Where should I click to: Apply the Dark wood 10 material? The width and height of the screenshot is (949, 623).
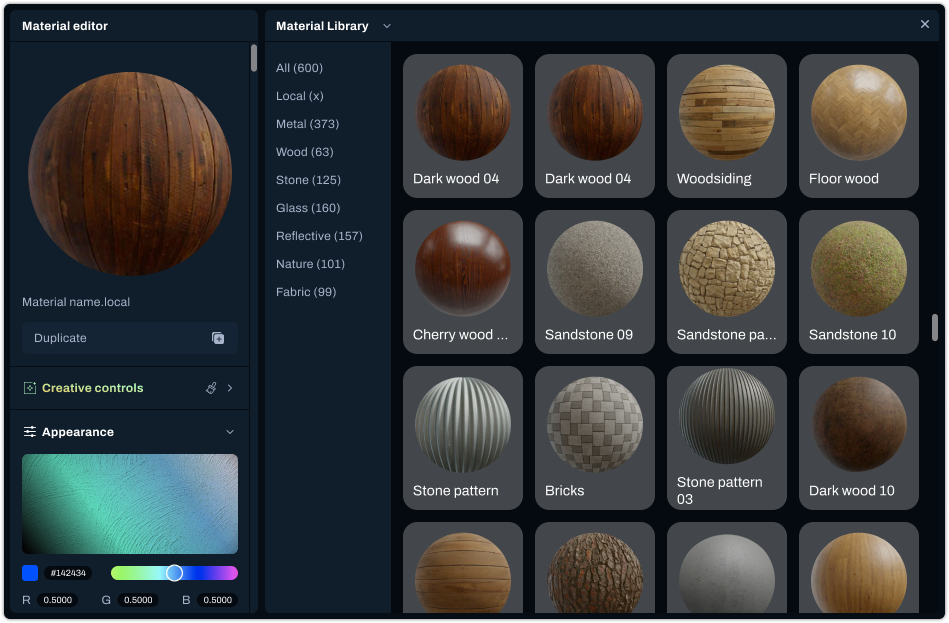pyautogui.click(x=858, y=438)
